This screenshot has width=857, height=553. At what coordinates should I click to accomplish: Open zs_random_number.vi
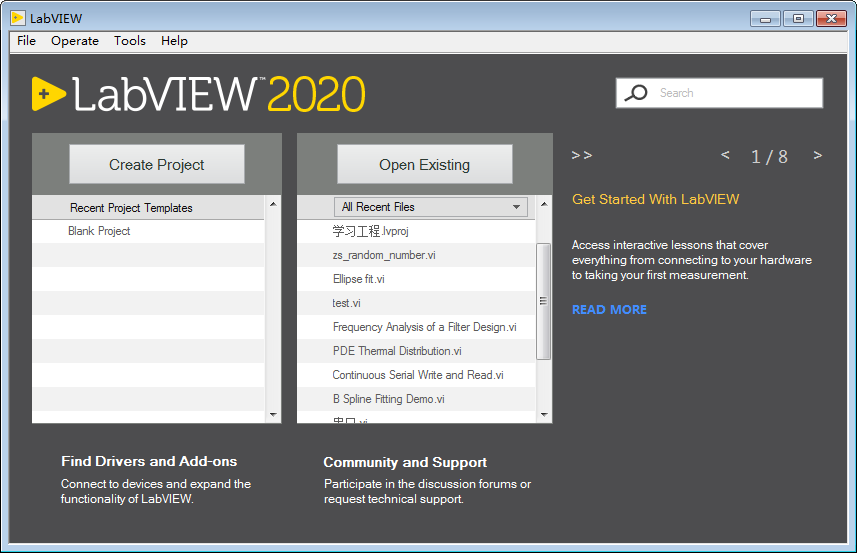pos(416,255)
